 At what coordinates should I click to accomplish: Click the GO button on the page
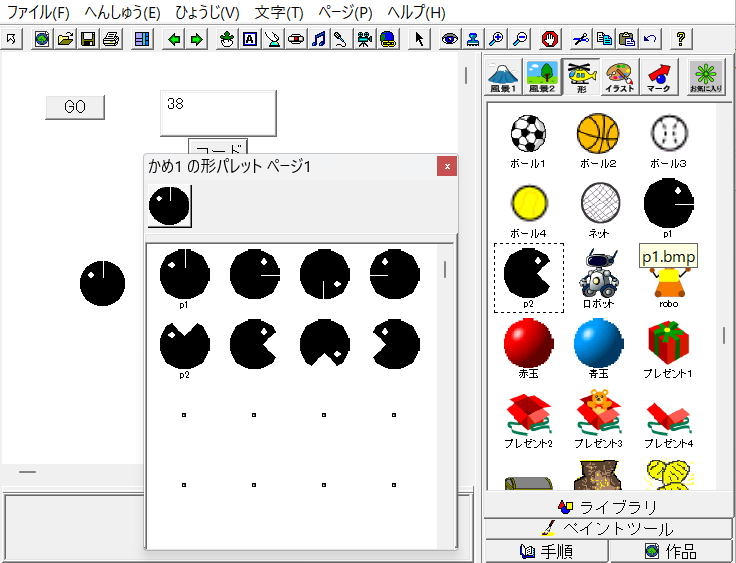[x=75, y=108]
